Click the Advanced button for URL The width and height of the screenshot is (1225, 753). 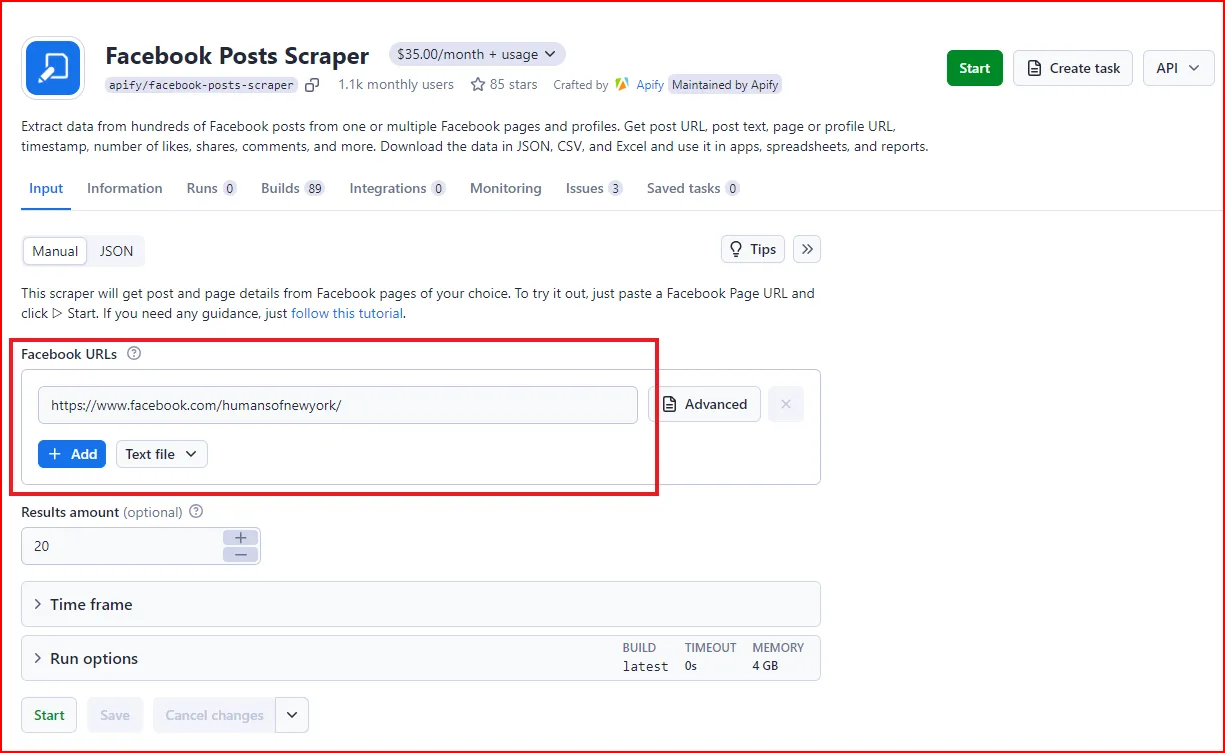point(705,404)
